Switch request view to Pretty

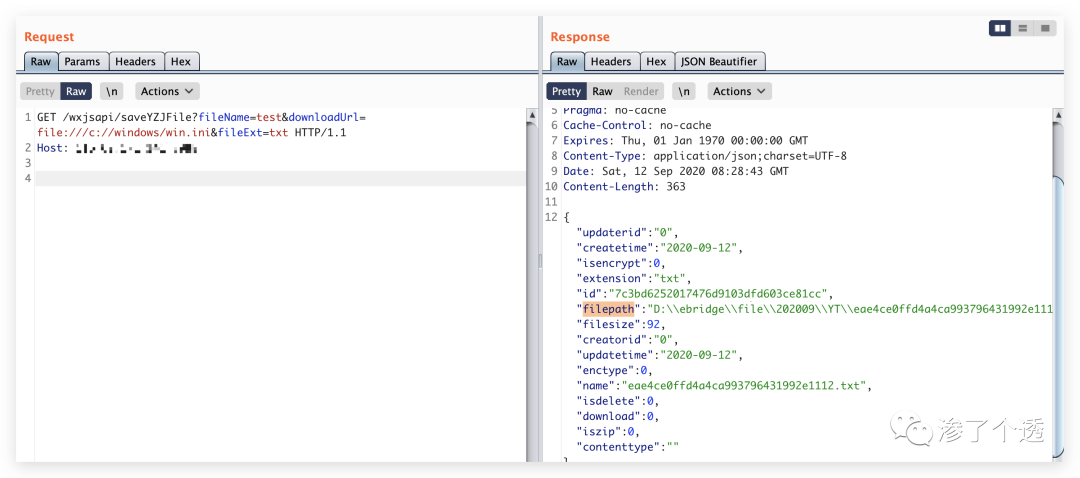40,91
